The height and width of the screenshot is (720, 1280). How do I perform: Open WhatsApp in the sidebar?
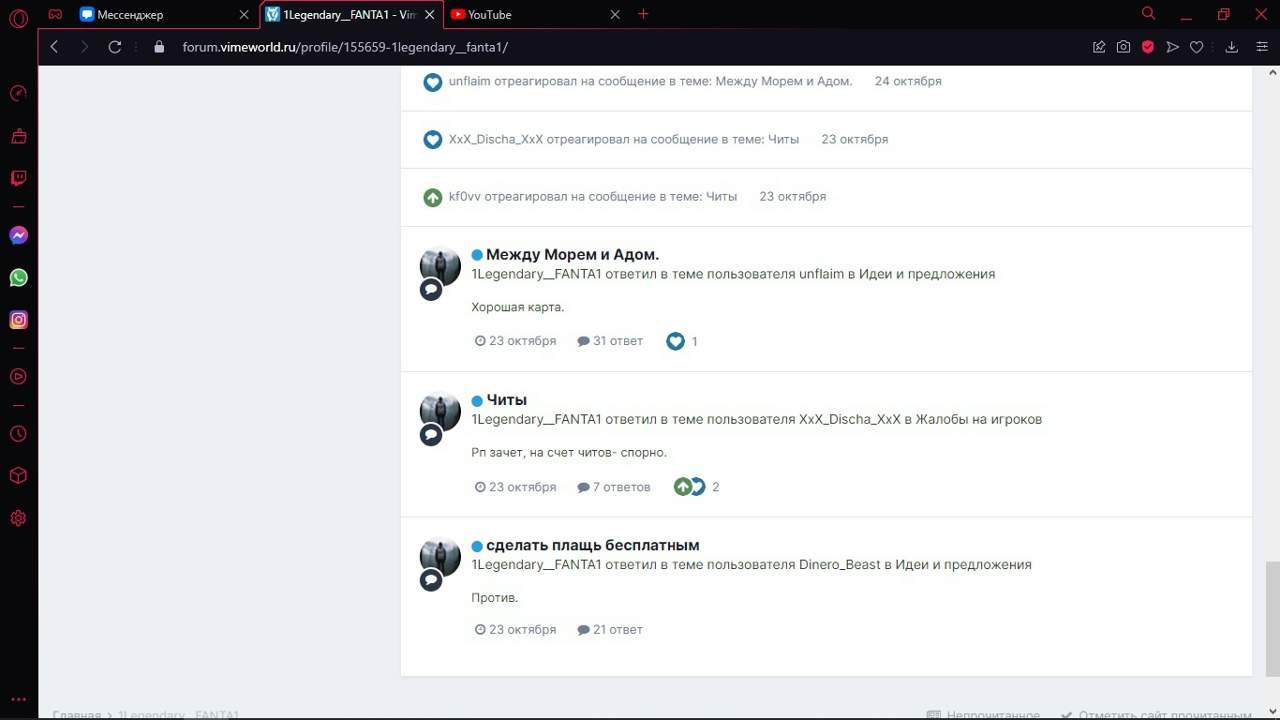18,278
